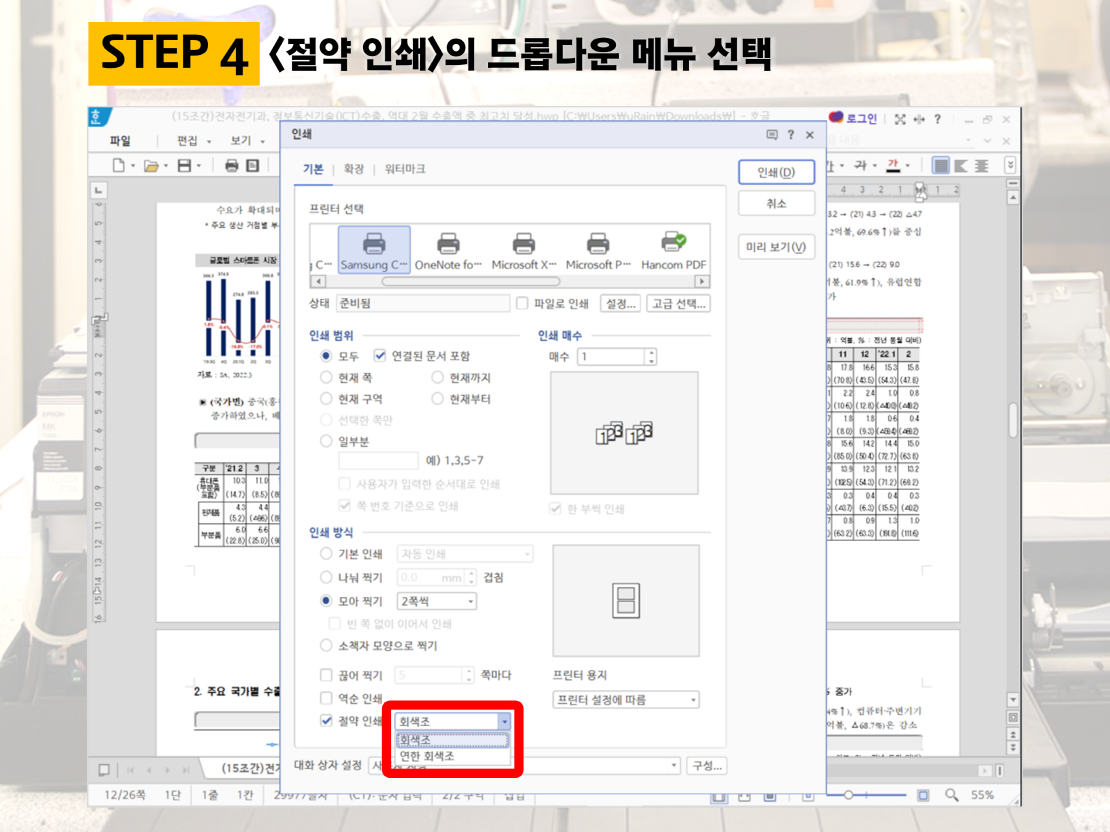The width and height of the screenshot is (1110, 832).
Task: Click the new document icon in Hangul toolbar
Action: coord(118,166)
